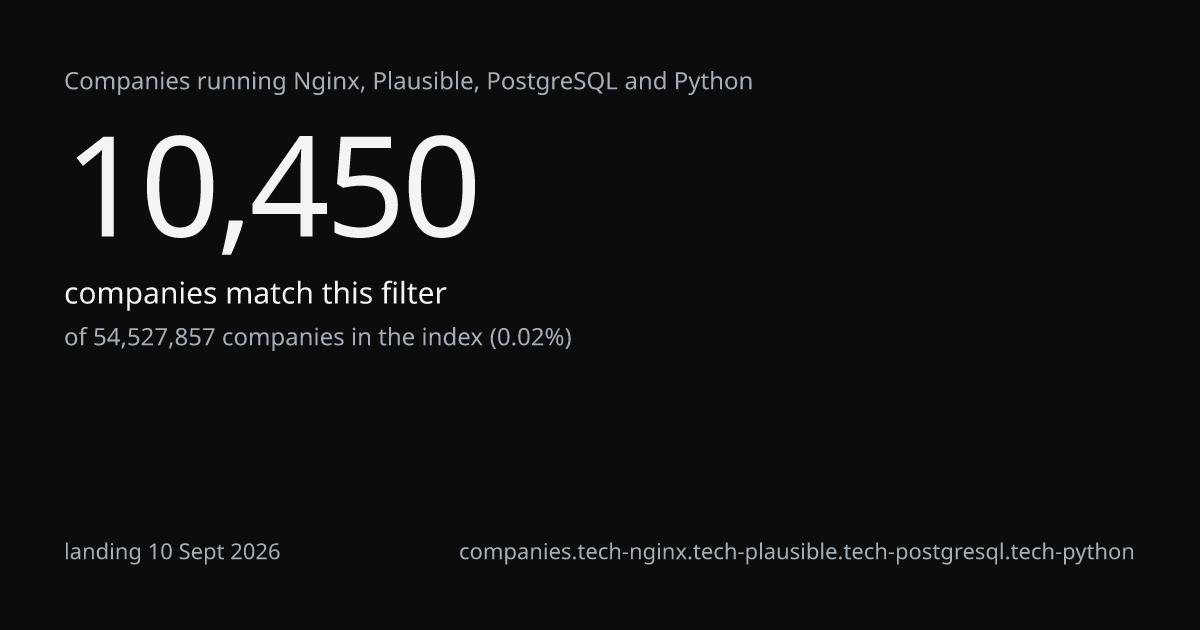Screen dimensions: 1200x630
Task: Click 'companies in the index' text
Action: click(x=351, y=337)
